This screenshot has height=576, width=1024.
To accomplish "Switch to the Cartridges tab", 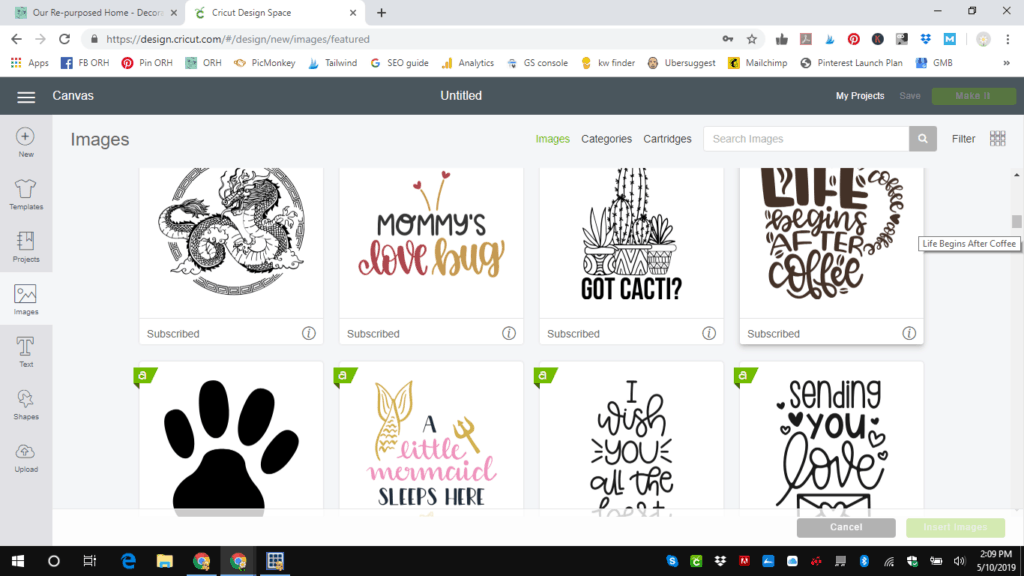I will [x=667, y=139].
